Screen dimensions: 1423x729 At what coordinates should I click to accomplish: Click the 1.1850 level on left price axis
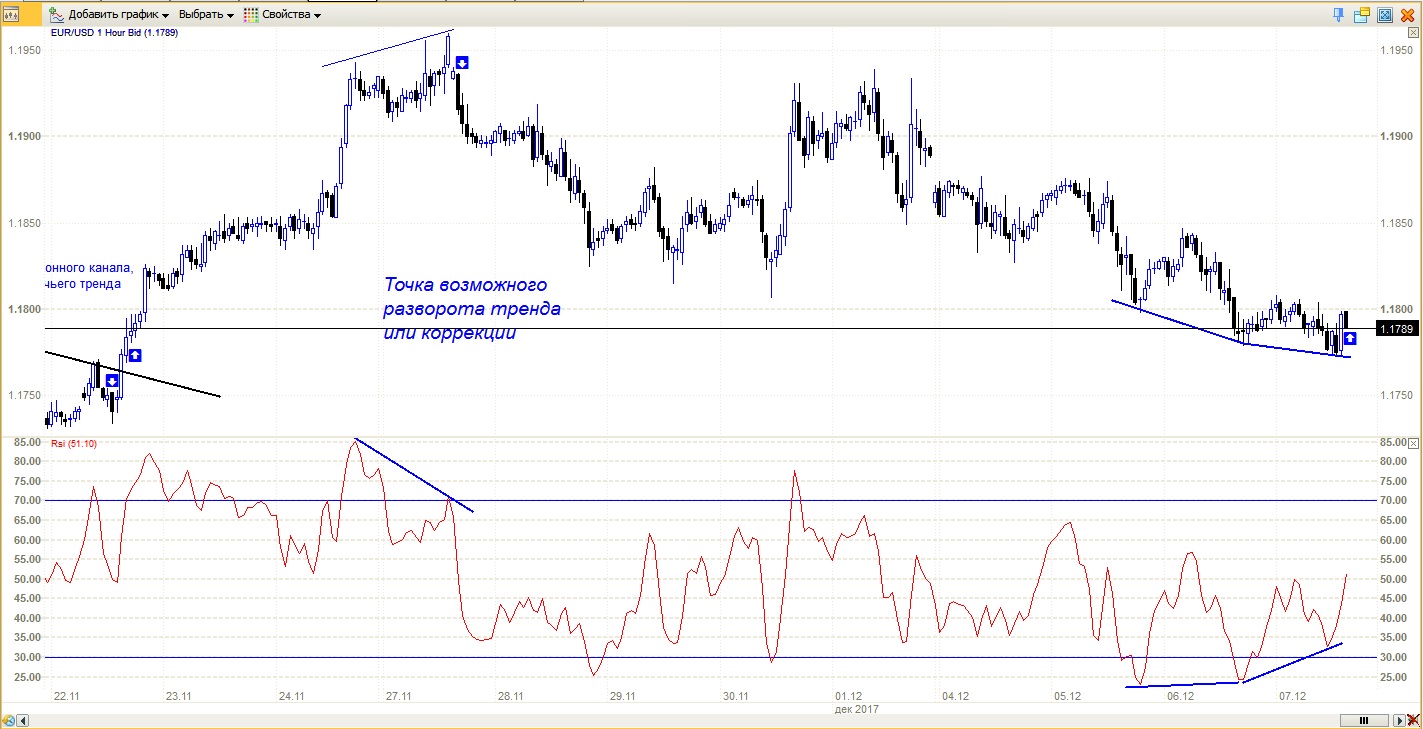click(24, 223)
